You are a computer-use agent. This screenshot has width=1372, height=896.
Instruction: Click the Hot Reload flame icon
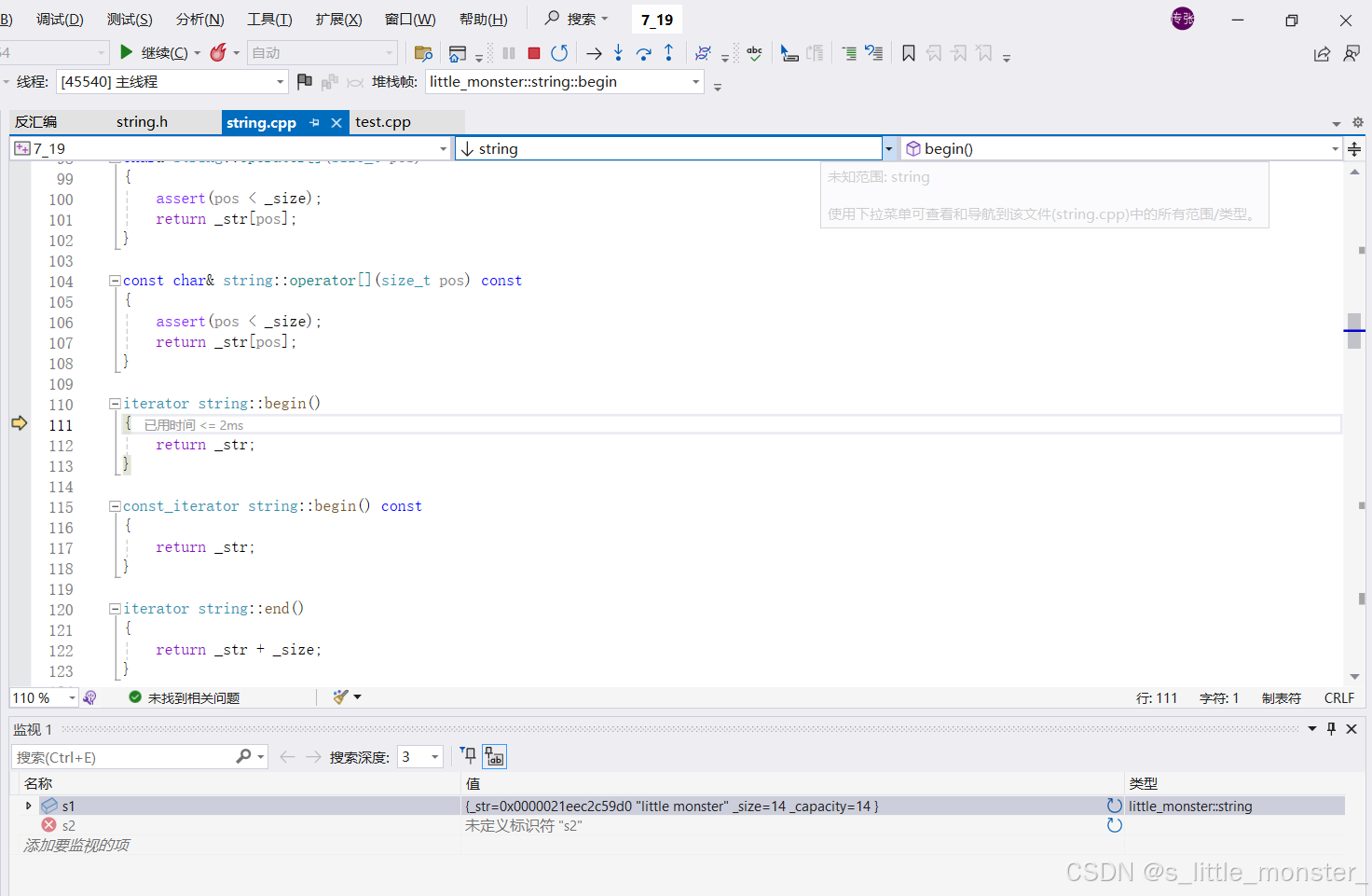218,53
